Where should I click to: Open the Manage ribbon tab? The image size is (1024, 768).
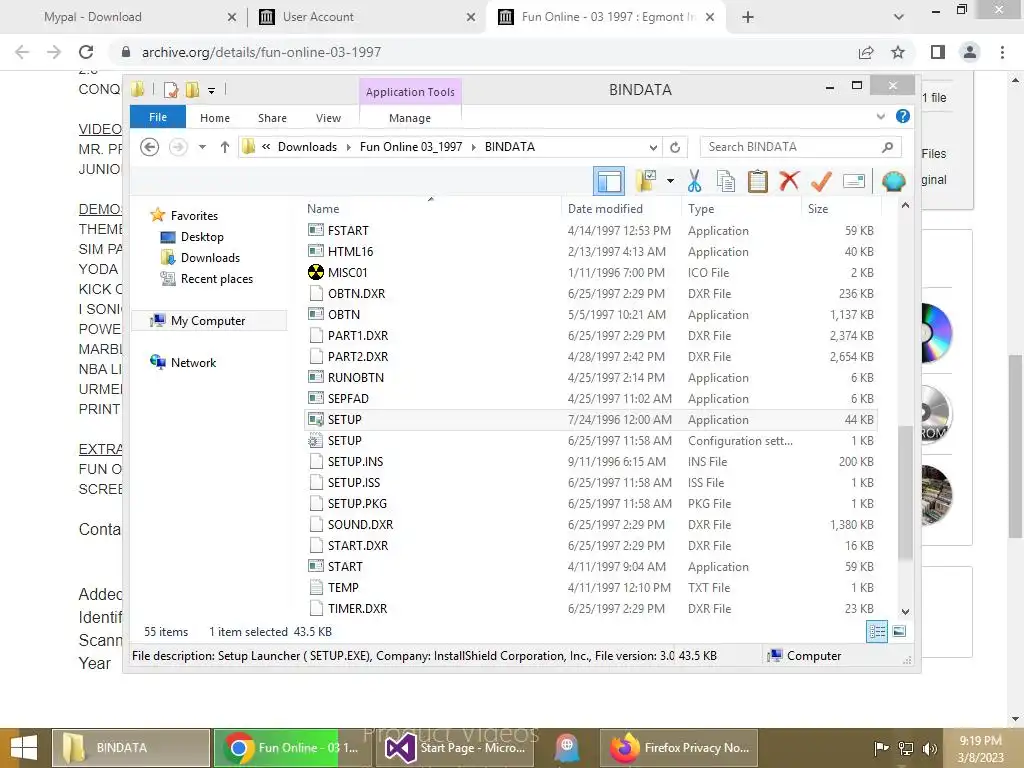409,118
